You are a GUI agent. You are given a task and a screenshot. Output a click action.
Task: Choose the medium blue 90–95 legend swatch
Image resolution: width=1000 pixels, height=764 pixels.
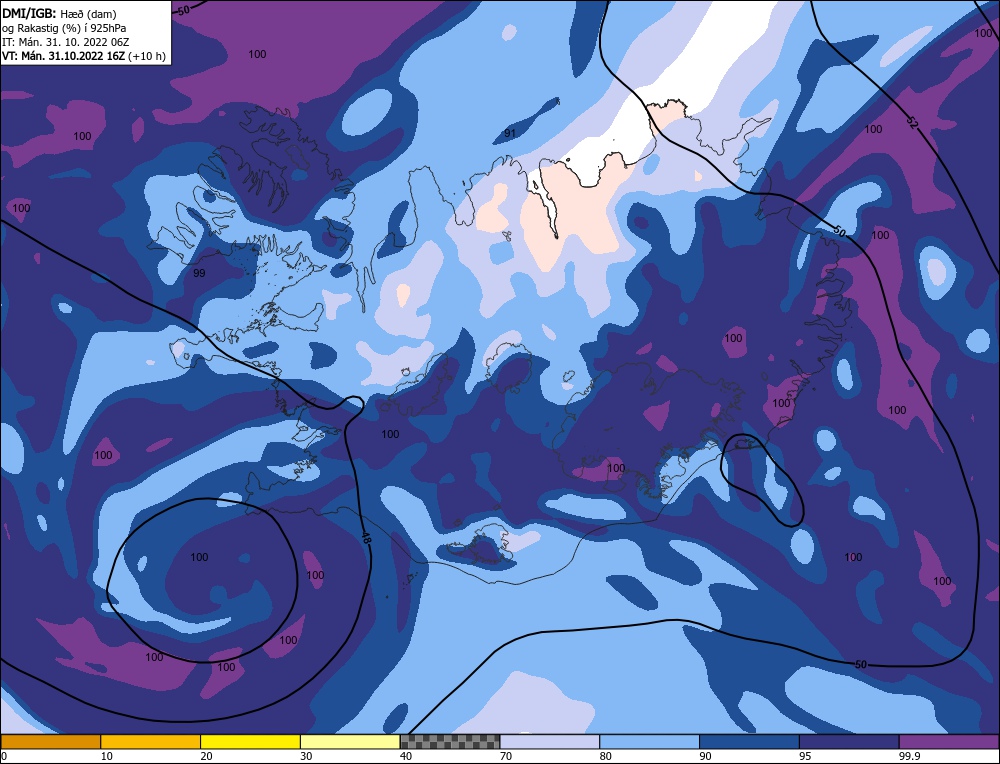point(749,741)
